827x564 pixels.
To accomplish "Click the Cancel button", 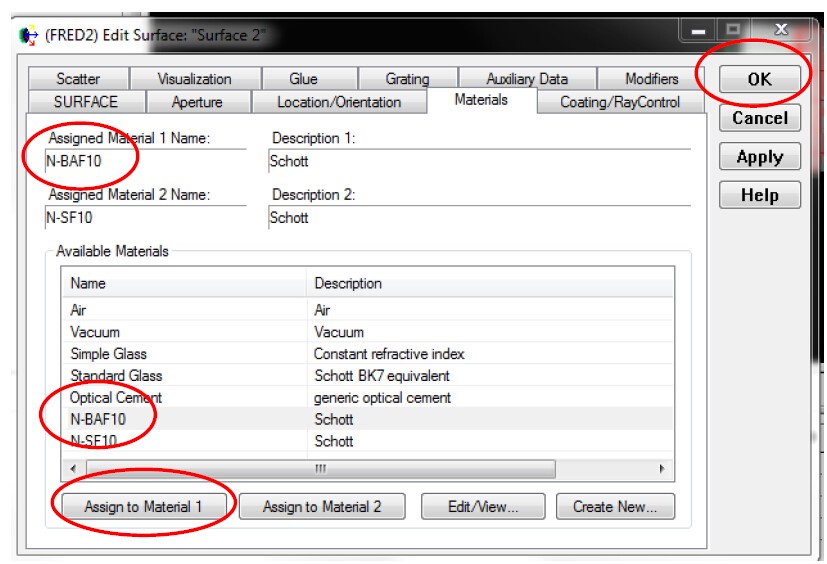I will click(759, 118).
